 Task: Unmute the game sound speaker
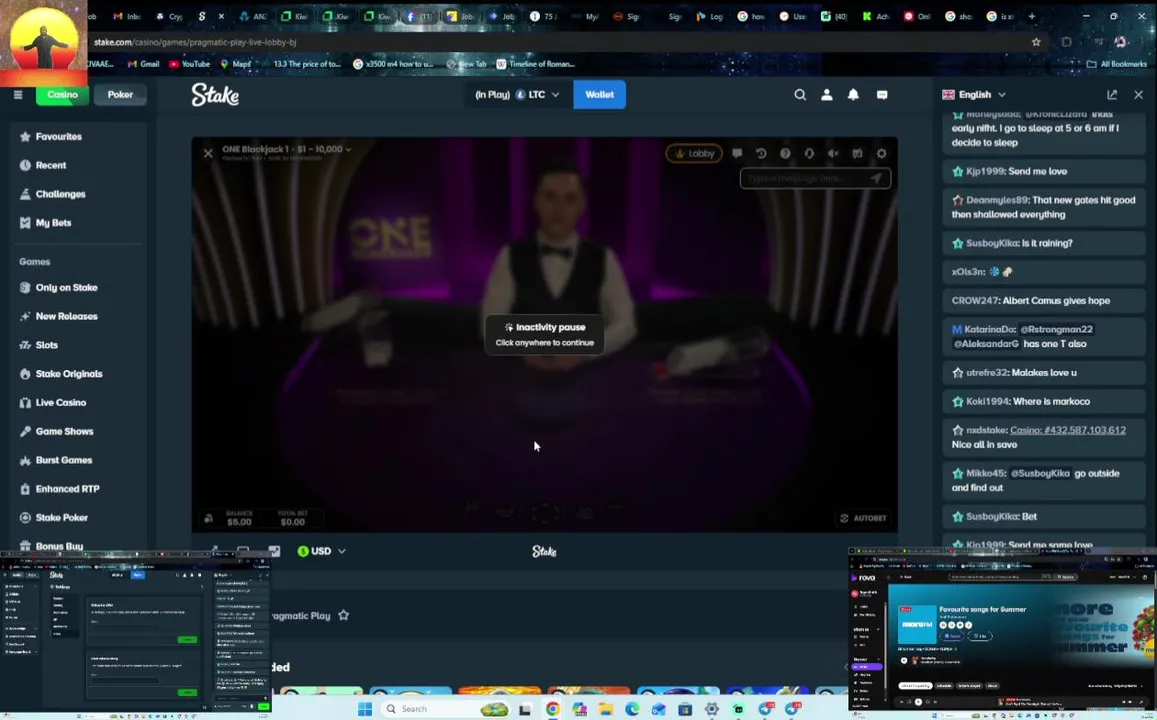pos(833,153)
